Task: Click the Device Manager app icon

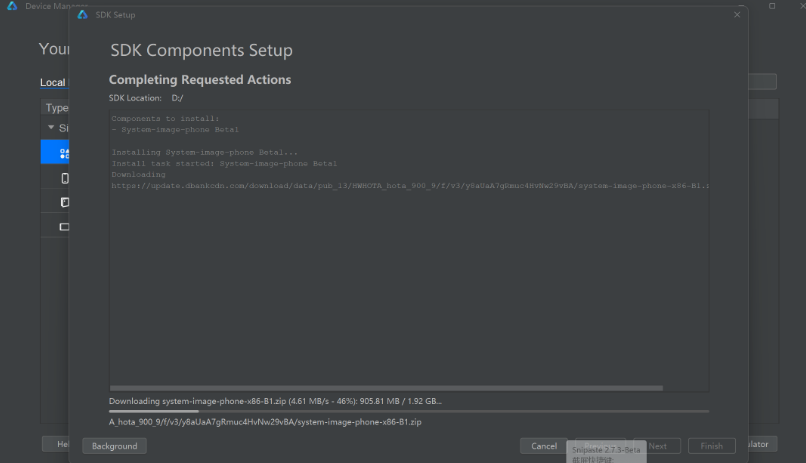Action: click(12, 6)
